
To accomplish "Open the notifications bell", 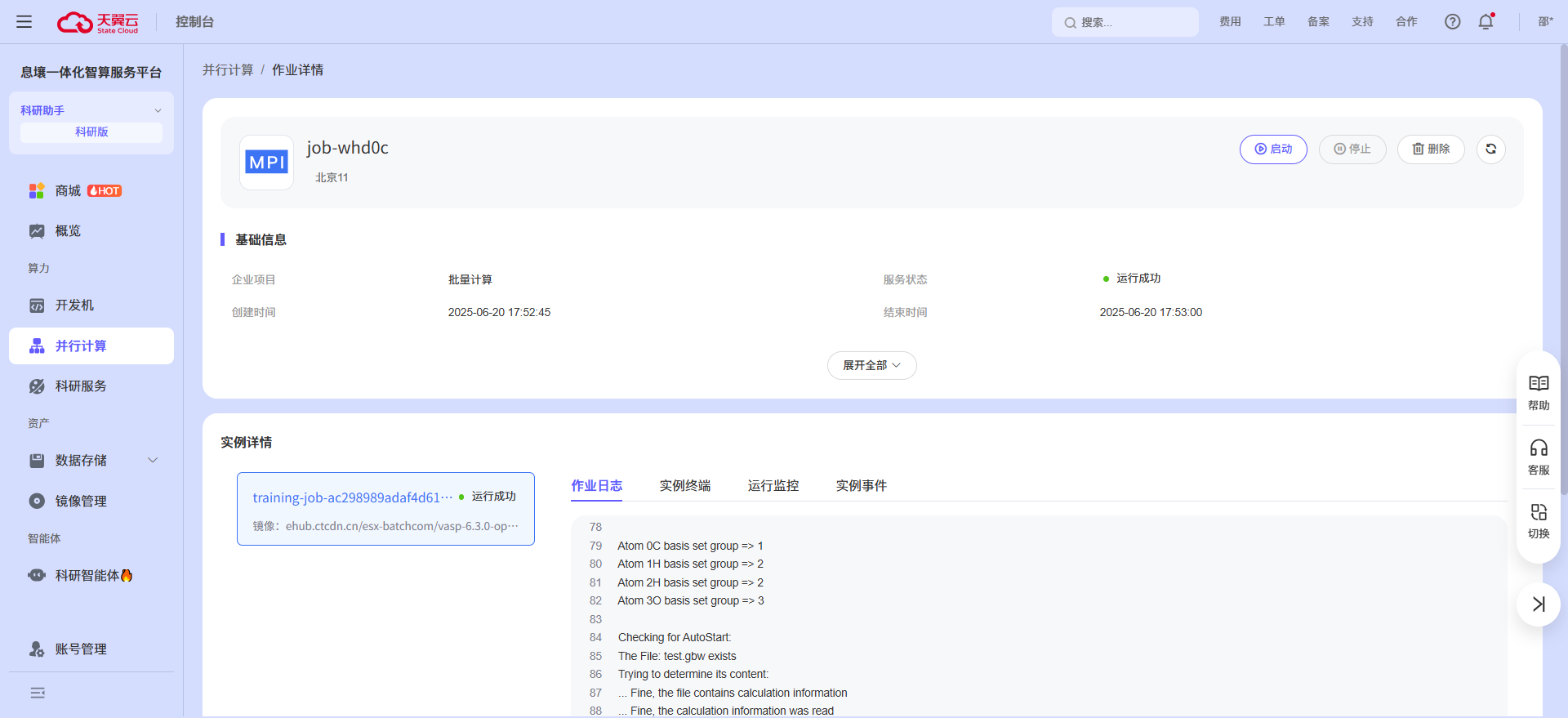I will click(x=1486, y=22).
